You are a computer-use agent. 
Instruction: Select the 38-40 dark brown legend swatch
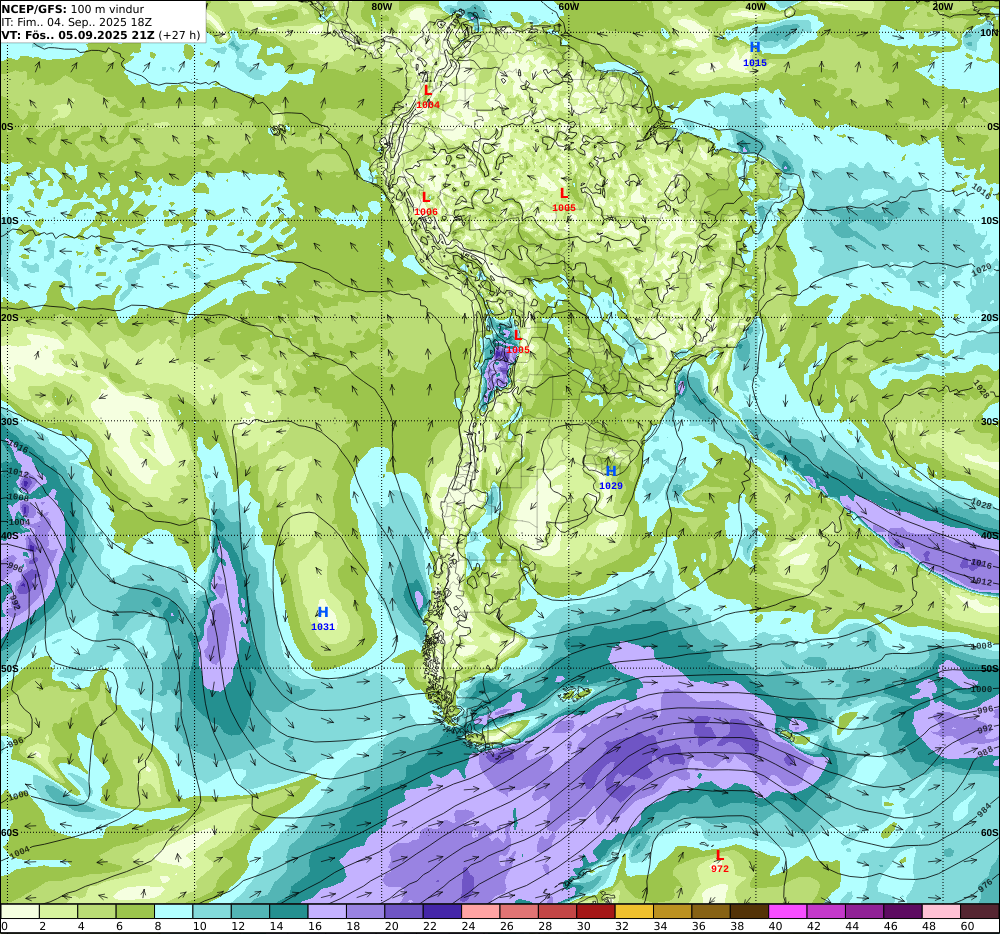[x=749, y=911]
